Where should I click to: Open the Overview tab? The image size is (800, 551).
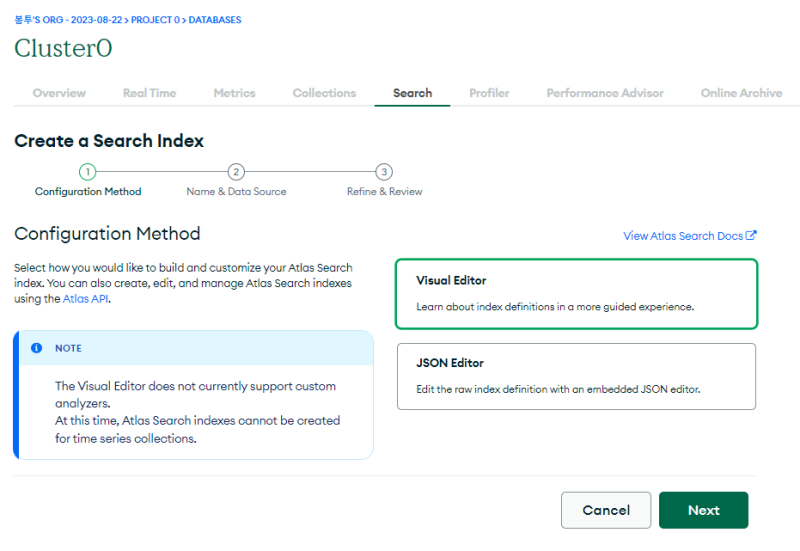coord(59,93)
